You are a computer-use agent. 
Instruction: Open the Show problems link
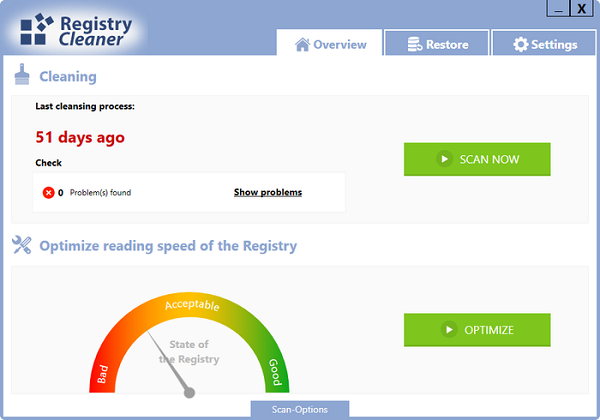point(267,192)
